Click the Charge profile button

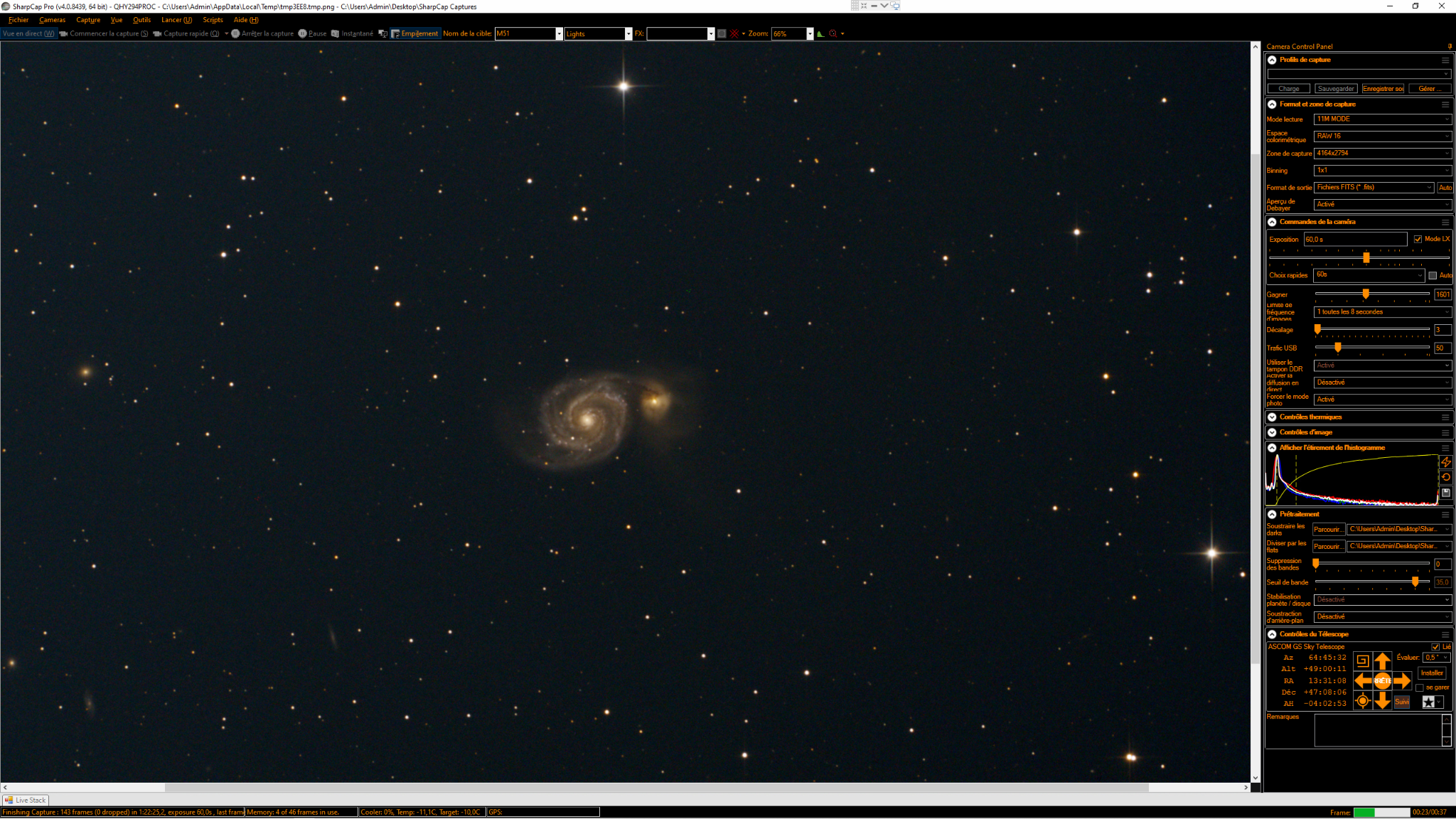(1288, 89)
